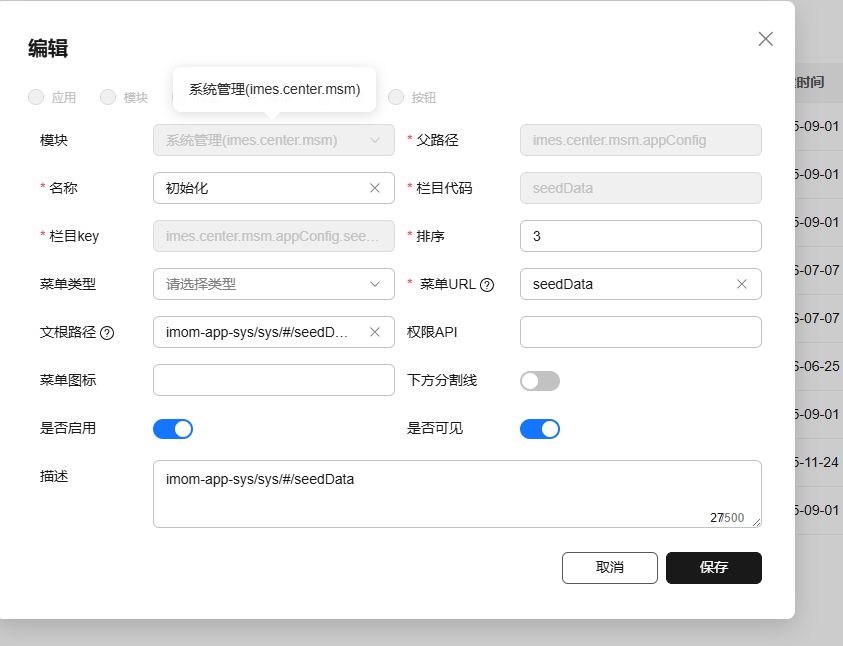Image resolution: width=843 pixels, height=646 pixels.
Task: Clear the 名称 field using its X icon
Action: click(375, 188)
